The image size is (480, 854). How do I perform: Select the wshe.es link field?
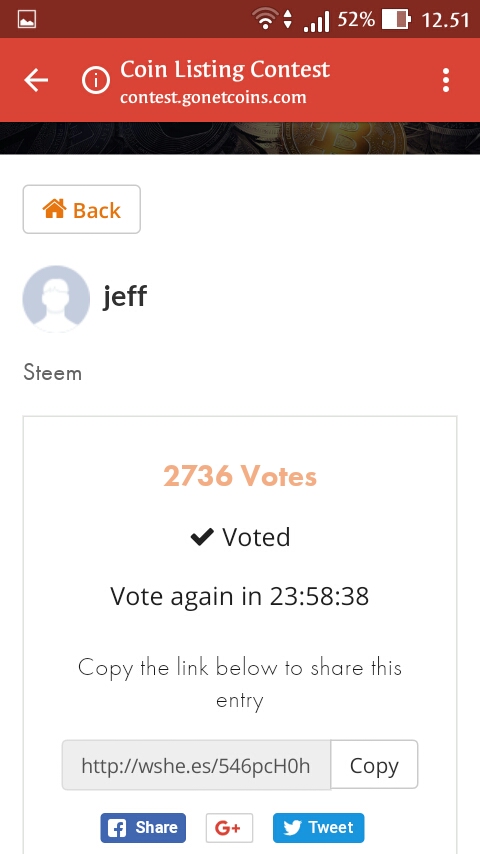(x=196, y=765)
